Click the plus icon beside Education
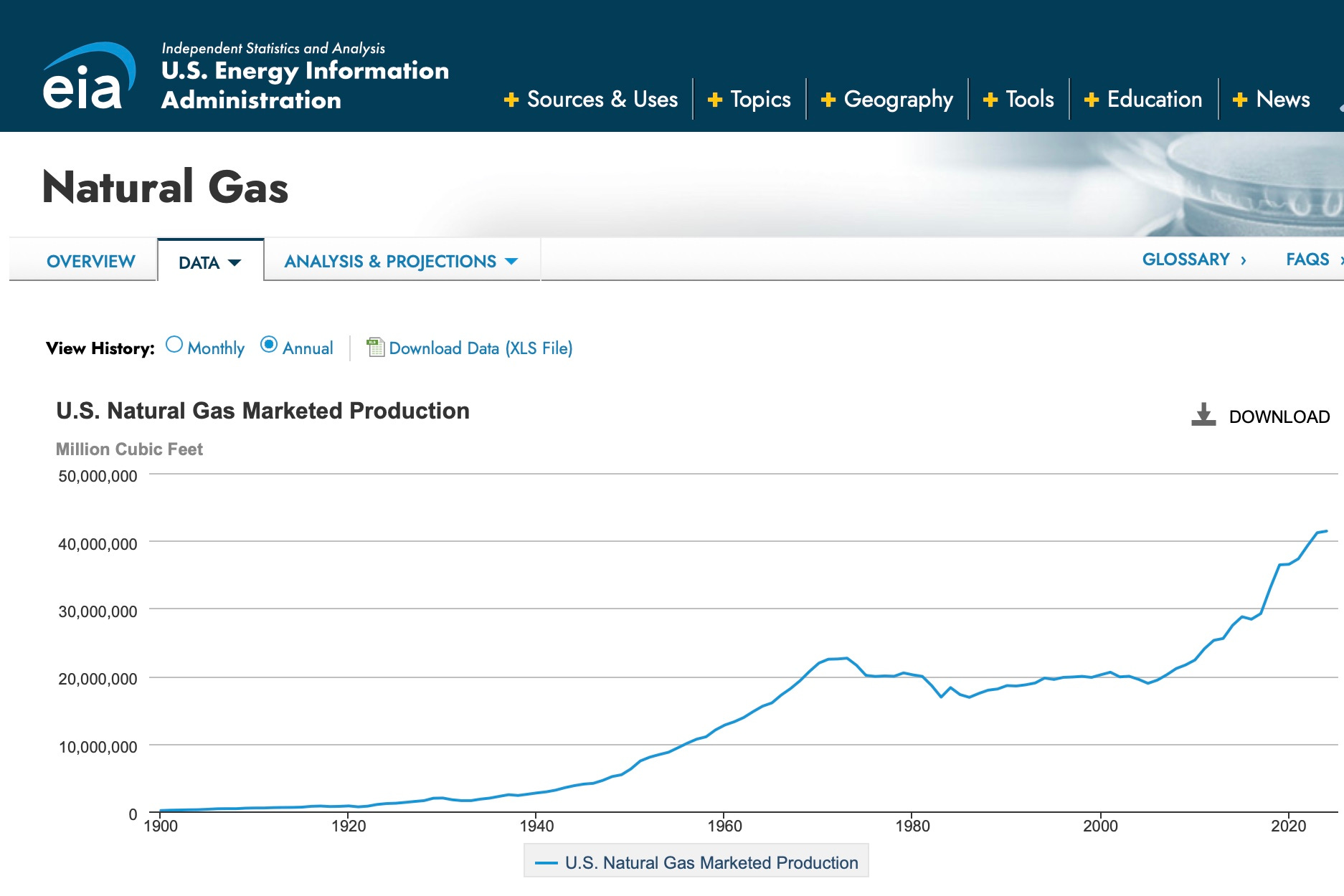Image resolution: width=1344 pixels, height=896 pixels. (x=1091, y=100)
